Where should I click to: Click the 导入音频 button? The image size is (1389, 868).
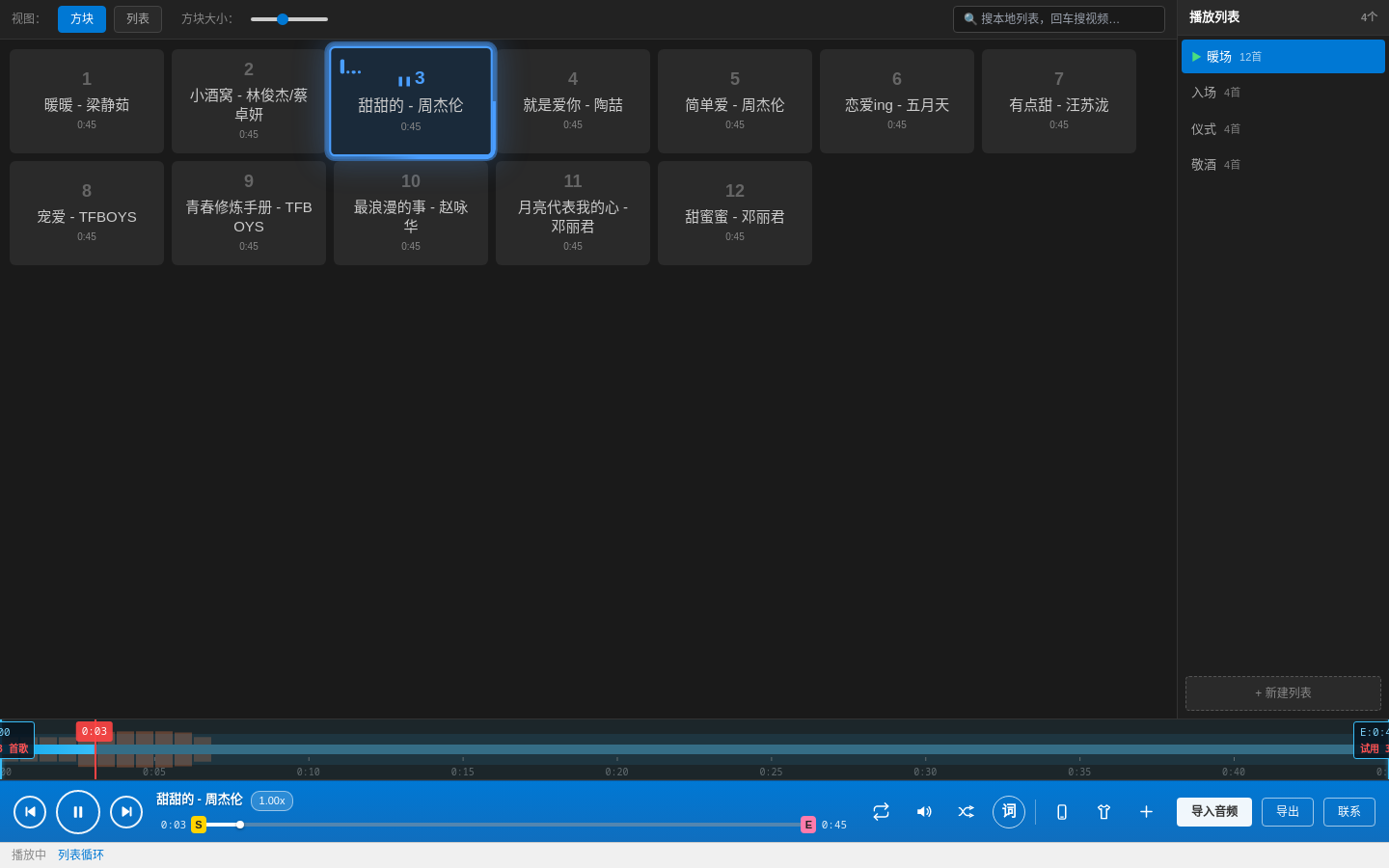click(x=1214, y=812)
